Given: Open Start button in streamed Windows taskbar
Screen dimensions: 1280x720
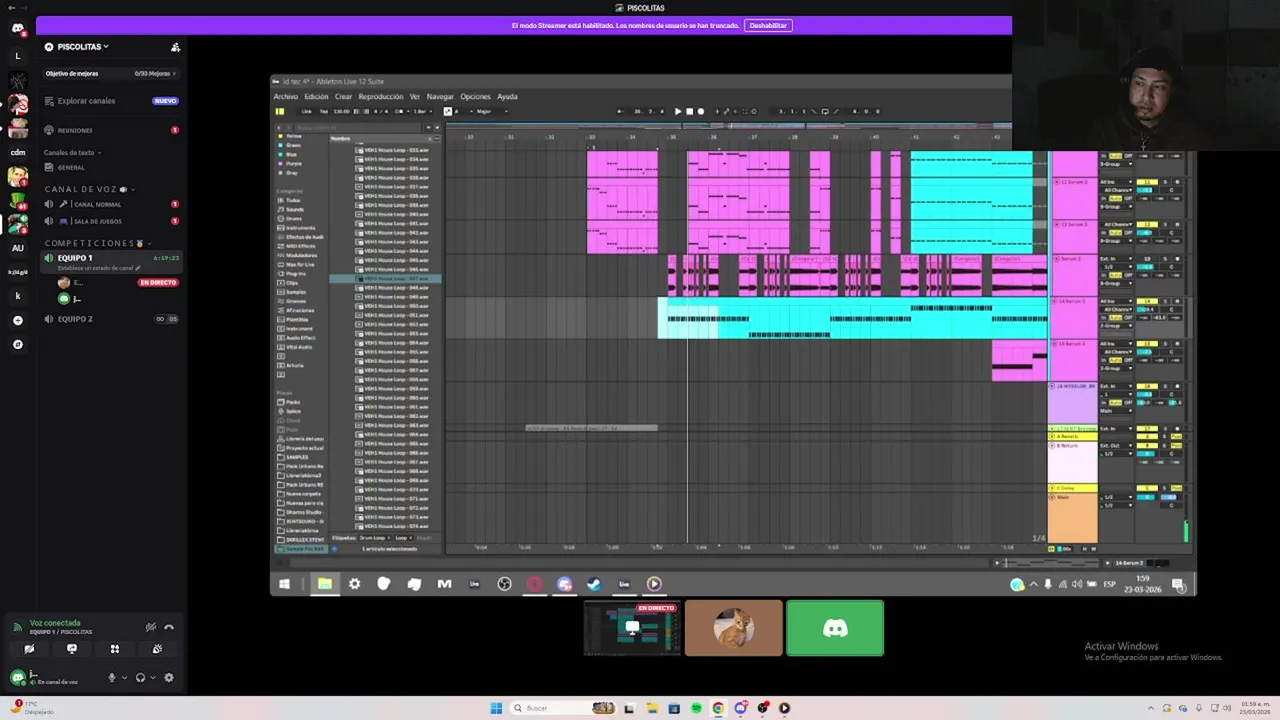Looking at the screenshot, I should (285, 584).
